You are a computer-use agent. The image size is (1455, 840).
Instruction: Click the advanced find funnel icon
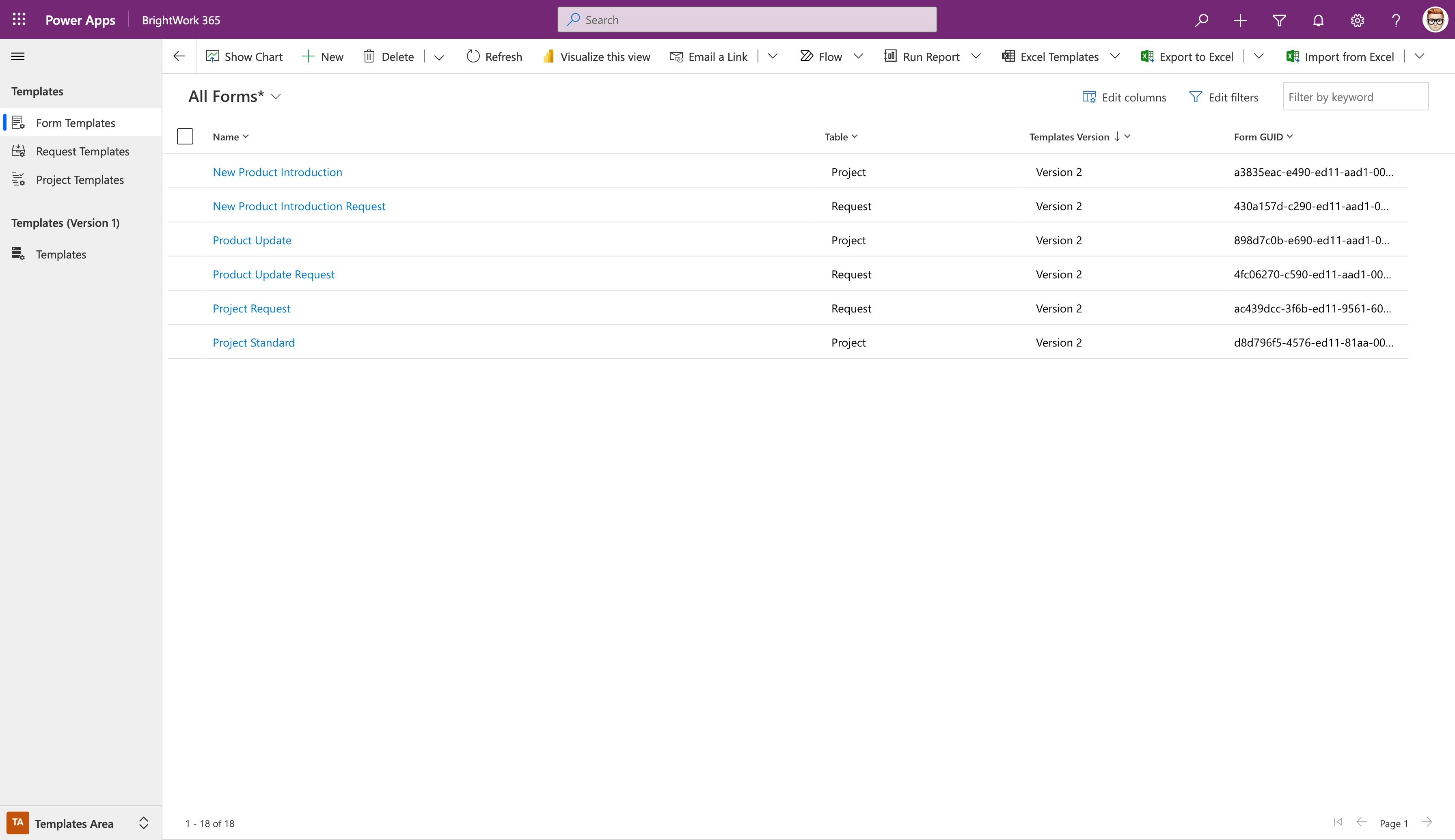[x=1279, y=20]
